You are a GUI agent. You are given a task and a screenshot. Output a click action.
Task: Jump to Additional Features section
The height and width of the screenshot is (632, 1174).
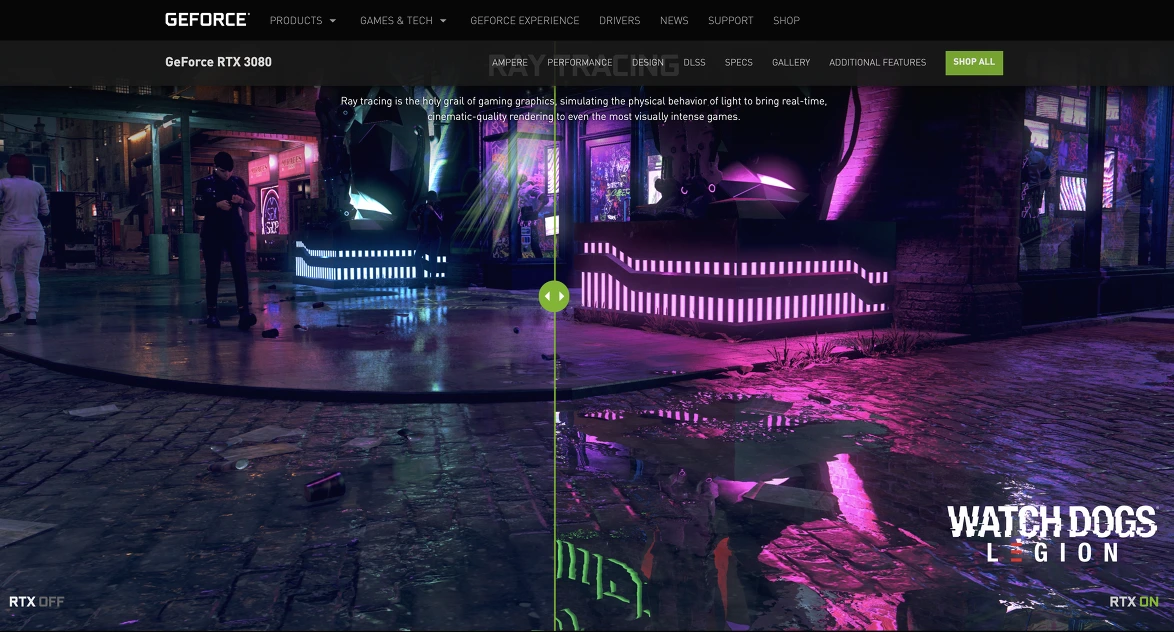click(878, 62)
